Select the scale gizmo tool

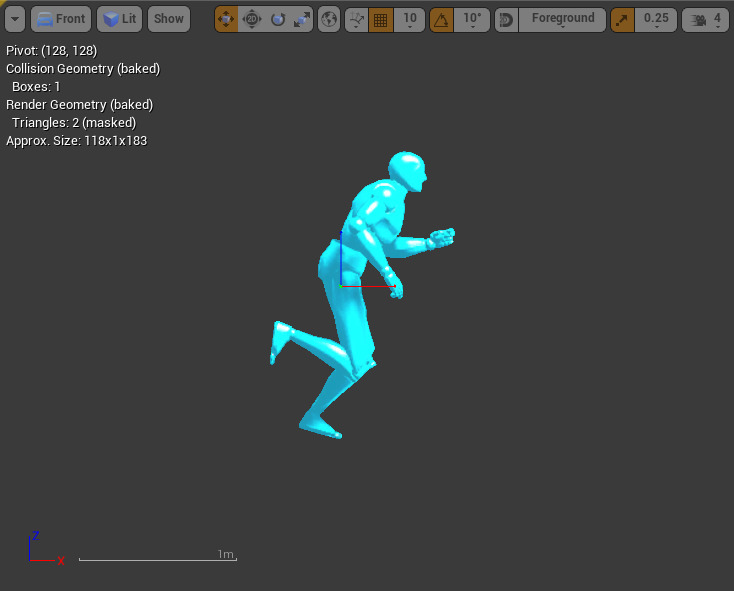tap(301, 19)
